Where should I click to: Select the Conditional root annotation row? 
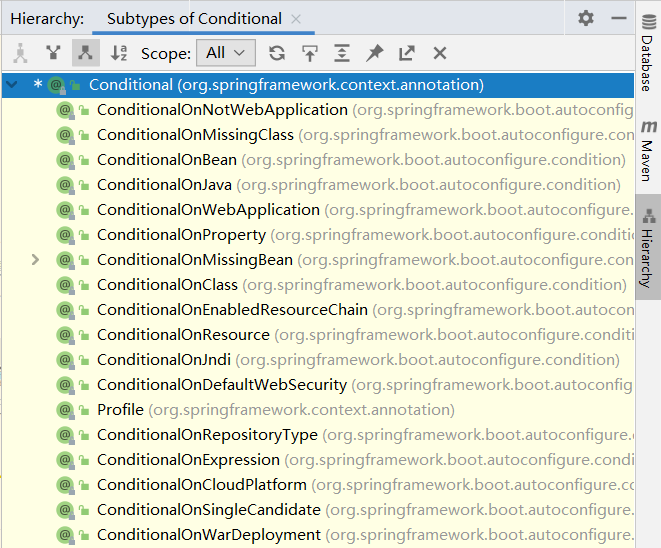click(318, 85)
